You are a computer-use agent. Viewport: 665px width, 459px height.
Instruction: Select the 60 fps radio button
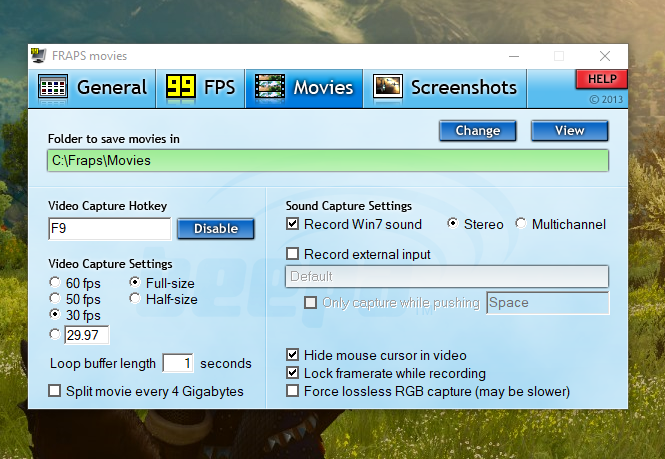point(55,283)
